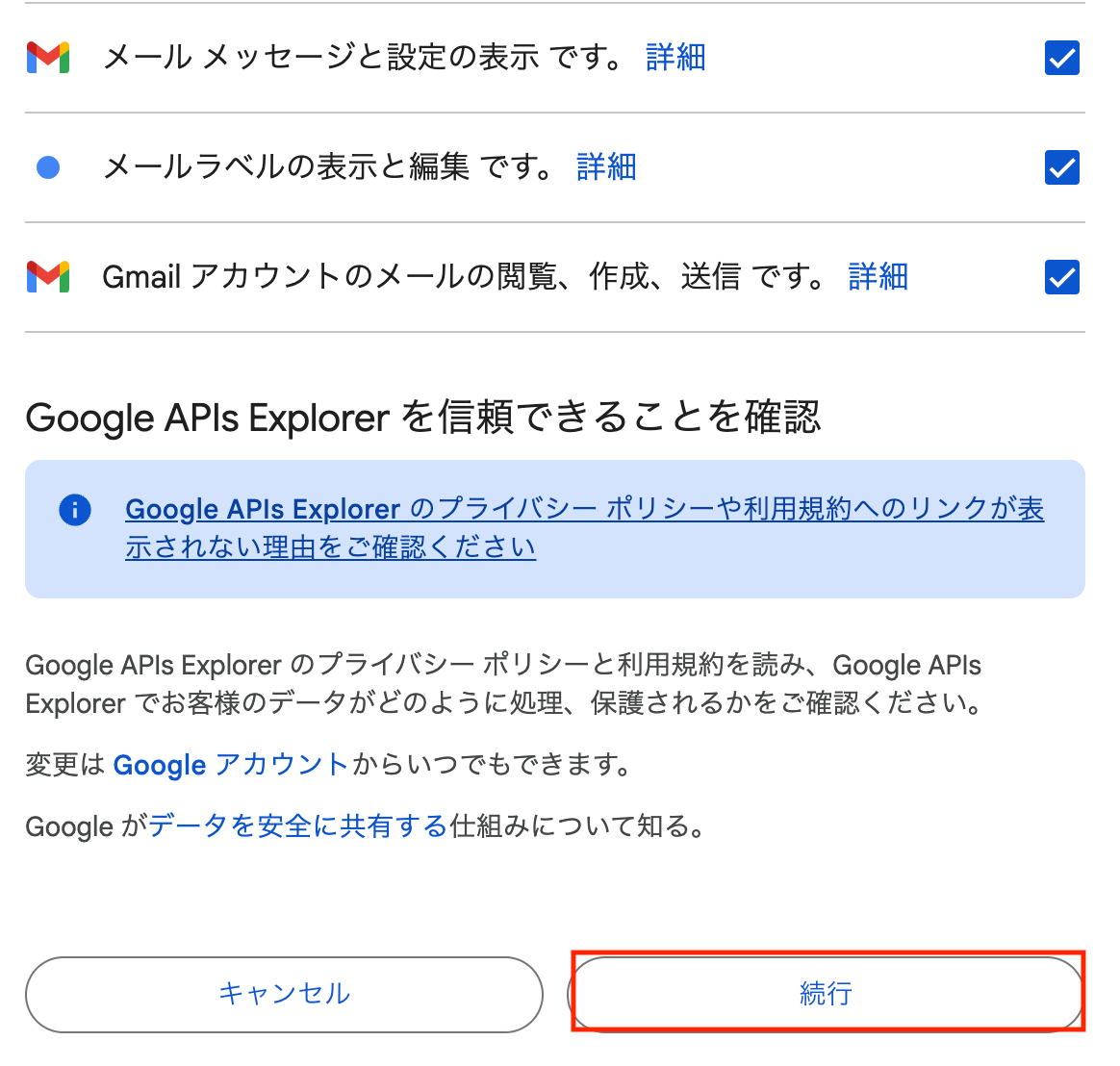Image resolution: width=1120 pixels, height=1066 pixels.
Task: Follow the Google アカウント link
Action: coord(230,765)
